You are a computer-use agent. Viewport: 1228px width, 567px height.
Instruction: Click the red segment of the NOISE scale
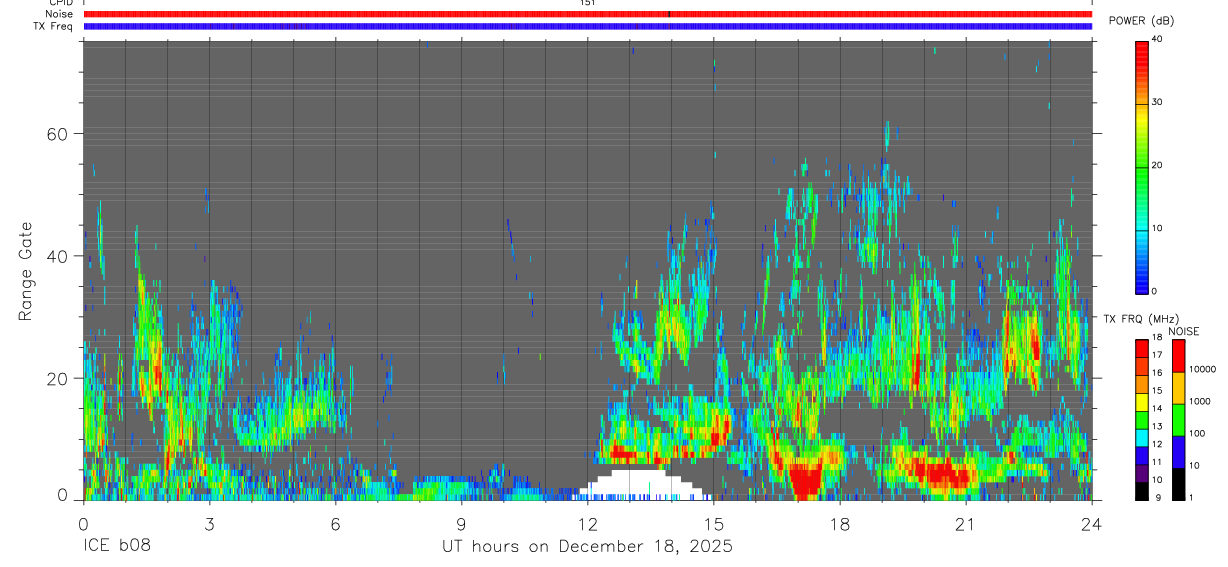point(1178,356)
